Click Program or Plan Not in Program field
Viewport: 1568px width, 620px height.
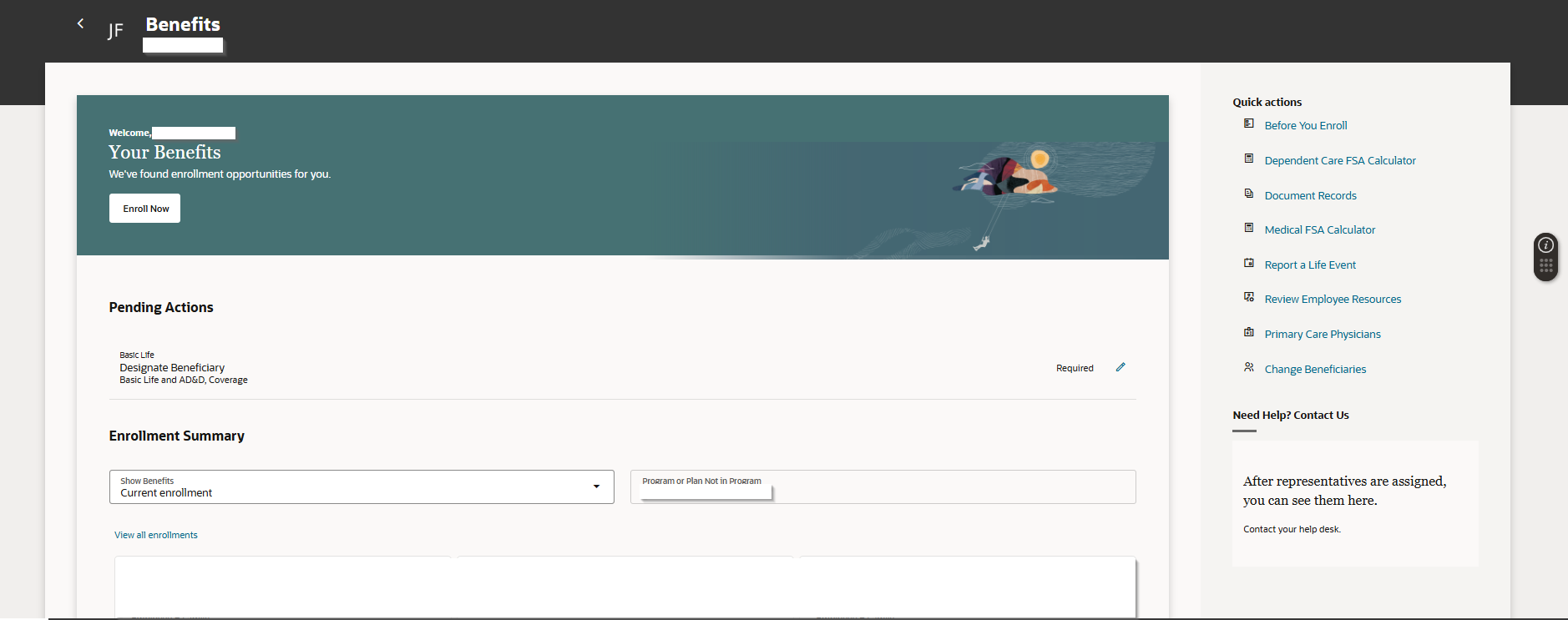[883, 486]
